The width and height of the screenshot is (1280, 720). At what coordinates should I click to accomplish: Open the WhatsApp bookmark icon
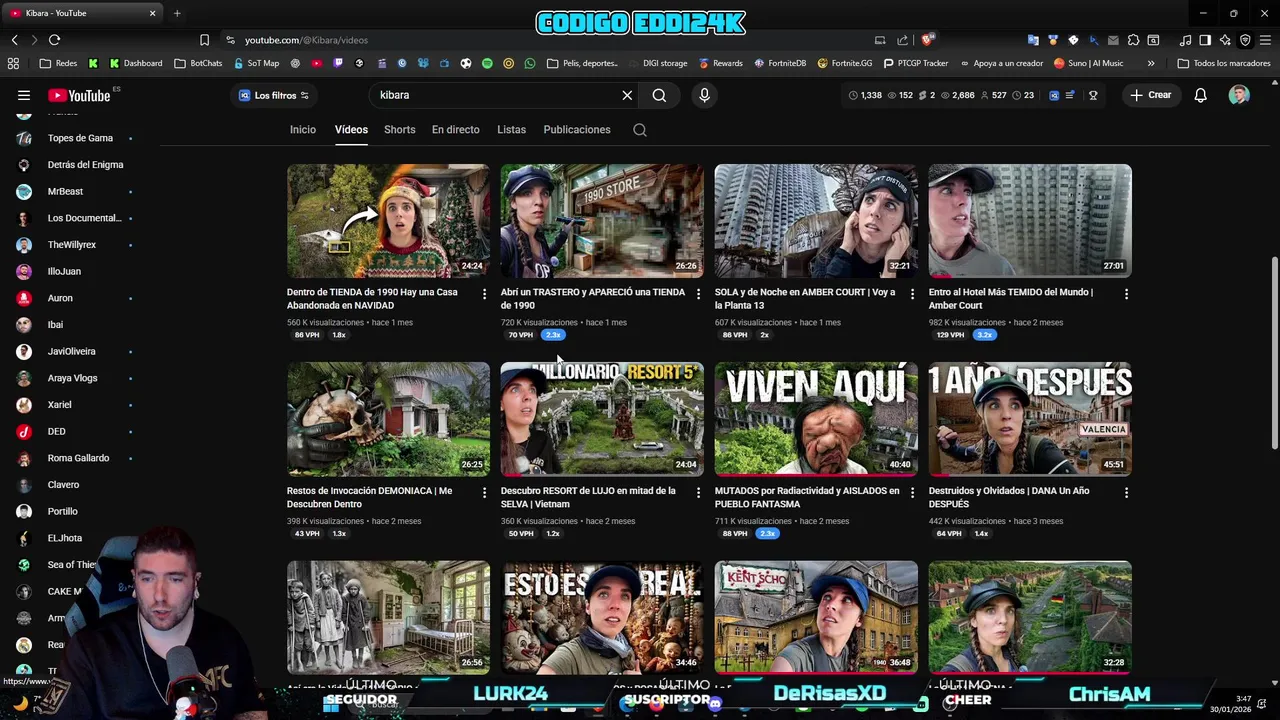coord(529,63)
